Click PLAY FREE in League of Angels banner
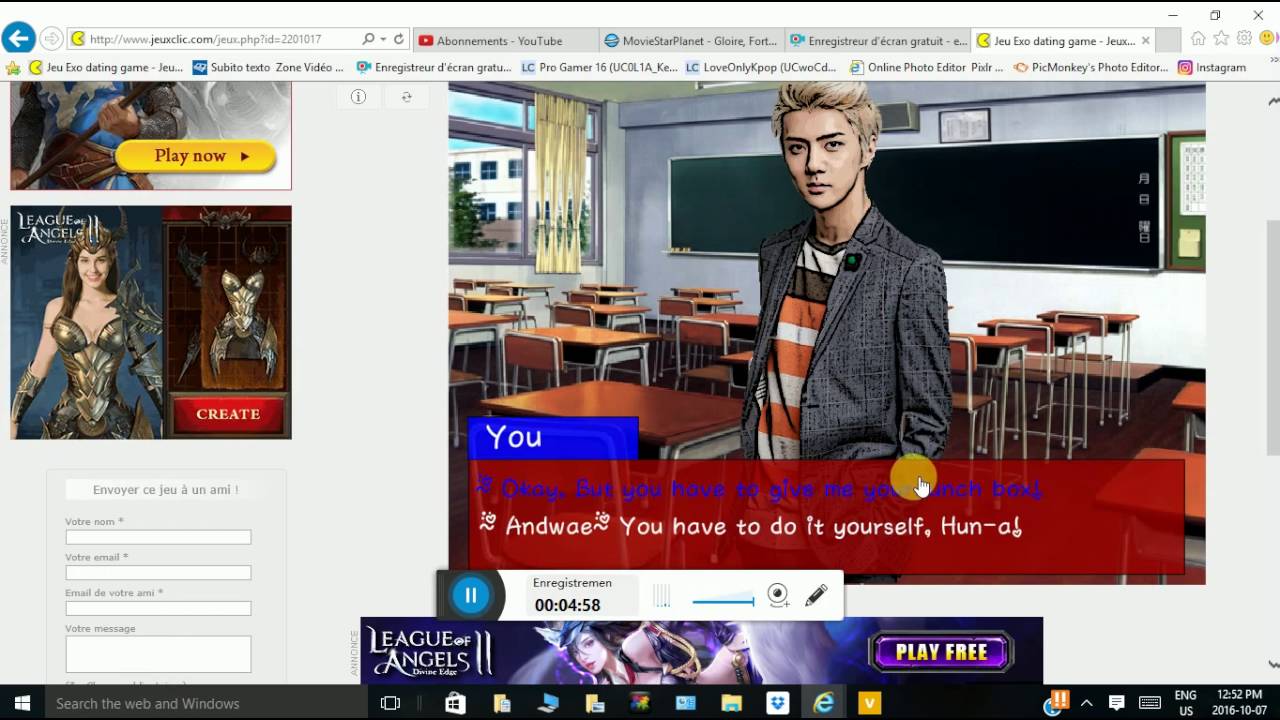Viewport: 1280px width, 720px height. 941,652
